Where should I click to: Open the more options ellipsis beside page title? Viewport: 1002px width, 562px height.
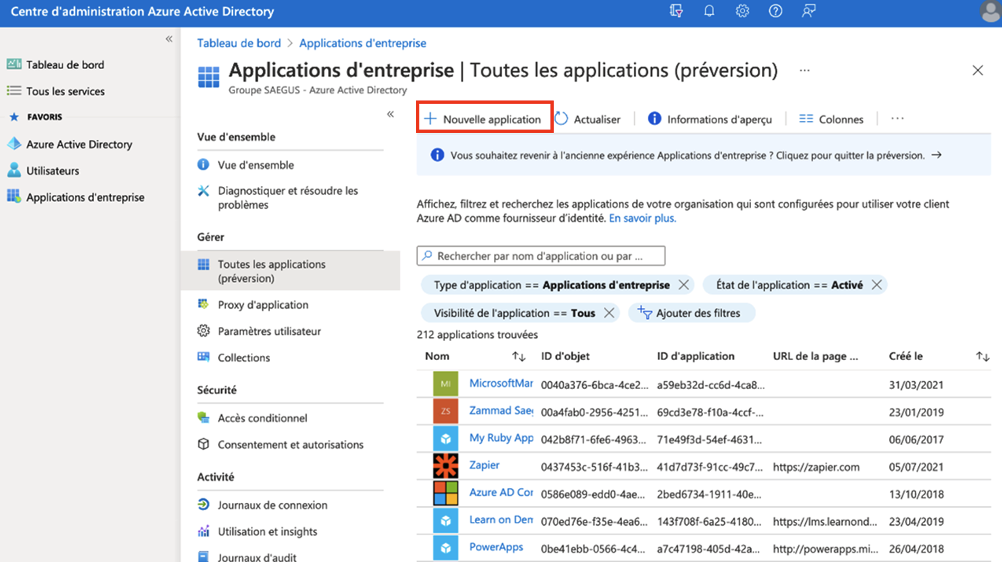tap(805, 70)
